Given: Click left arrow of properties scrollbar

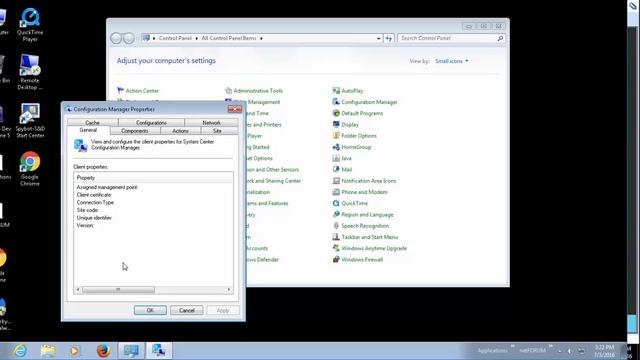Looking at the screenshot, I should click(78, 289).
